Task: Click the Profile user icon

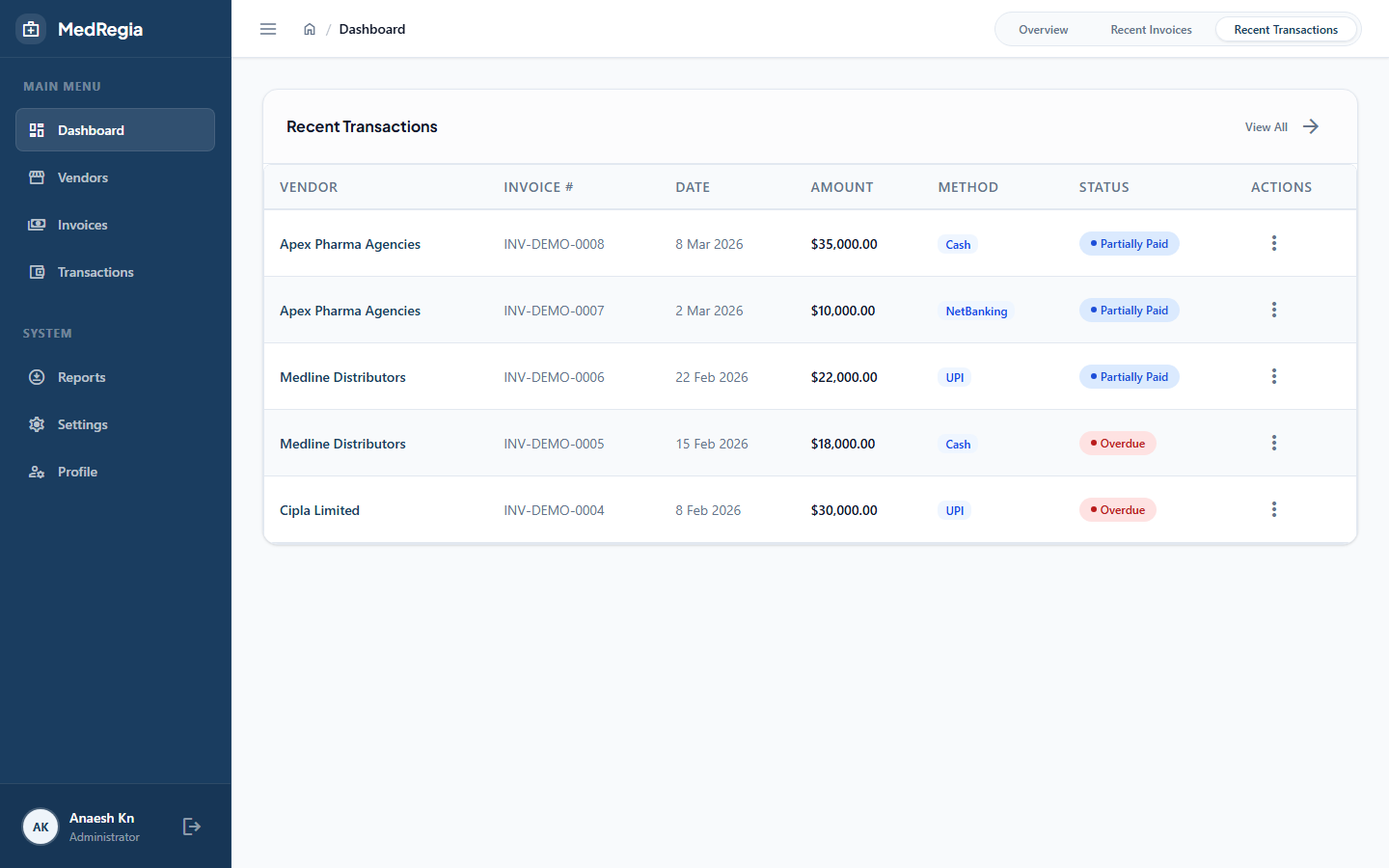Action: click(37, 472)
